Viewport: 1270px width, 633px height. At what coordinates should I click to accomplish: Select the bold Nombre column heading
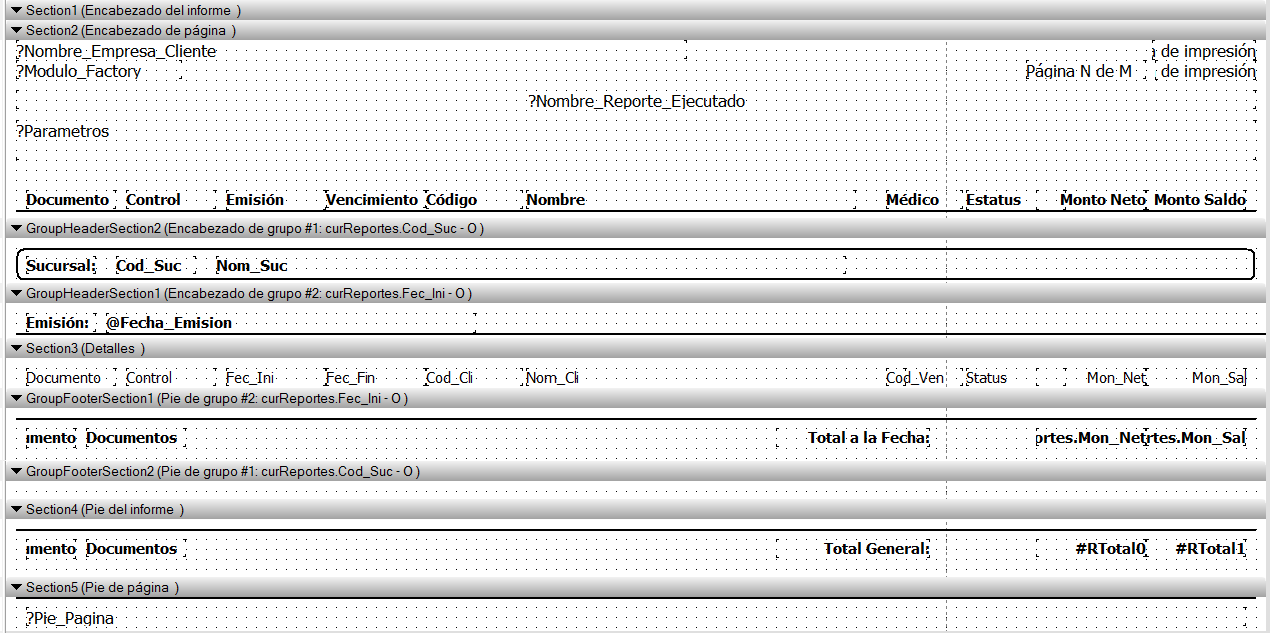click(690, 200)
